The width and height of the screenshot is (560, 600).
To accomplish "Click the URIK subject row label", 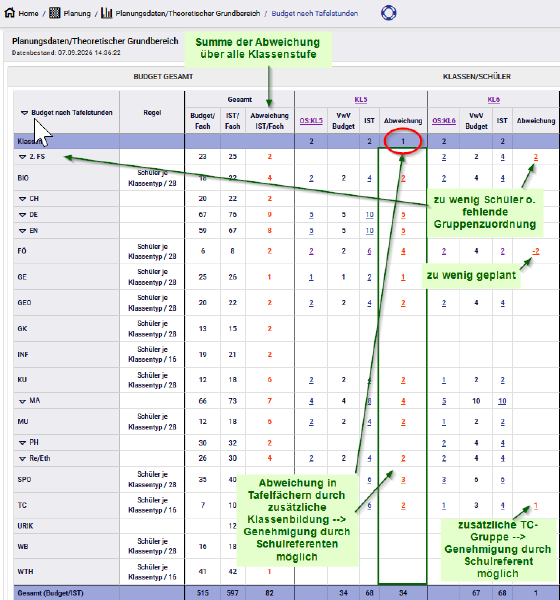I will 25,526.
